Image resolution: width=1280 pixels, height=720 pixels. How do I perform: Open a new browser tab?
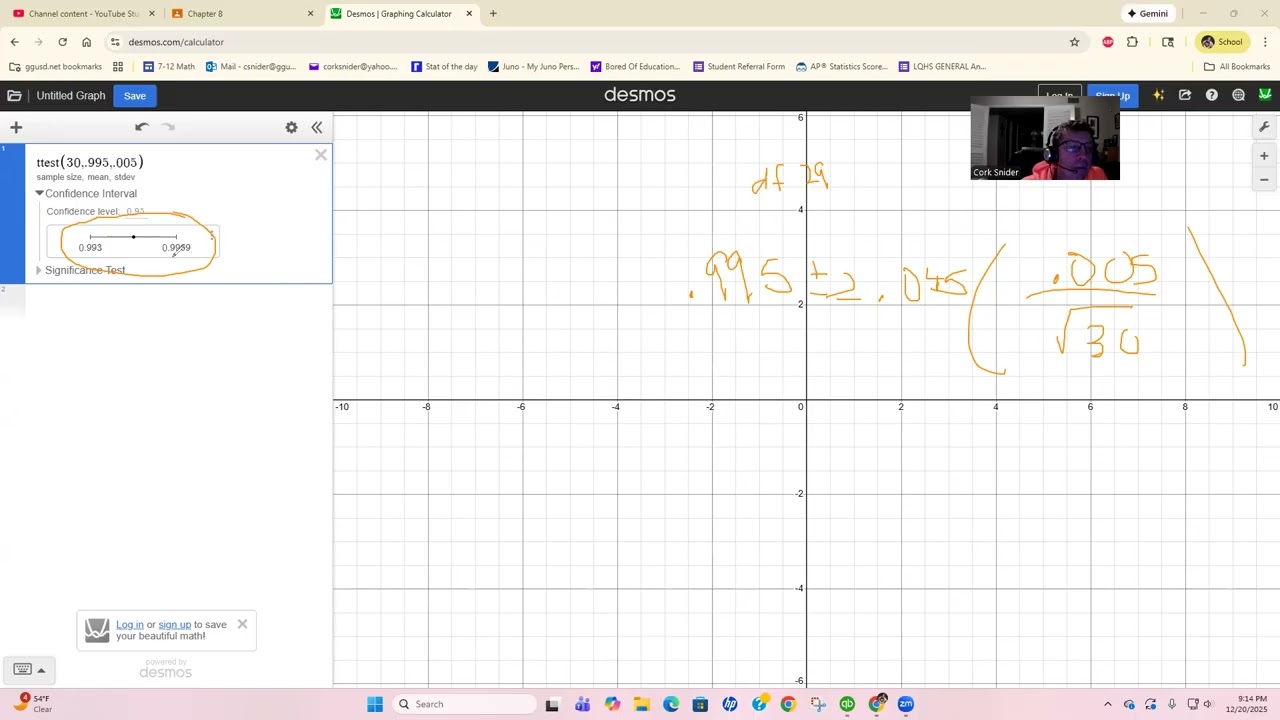[493, 14]
